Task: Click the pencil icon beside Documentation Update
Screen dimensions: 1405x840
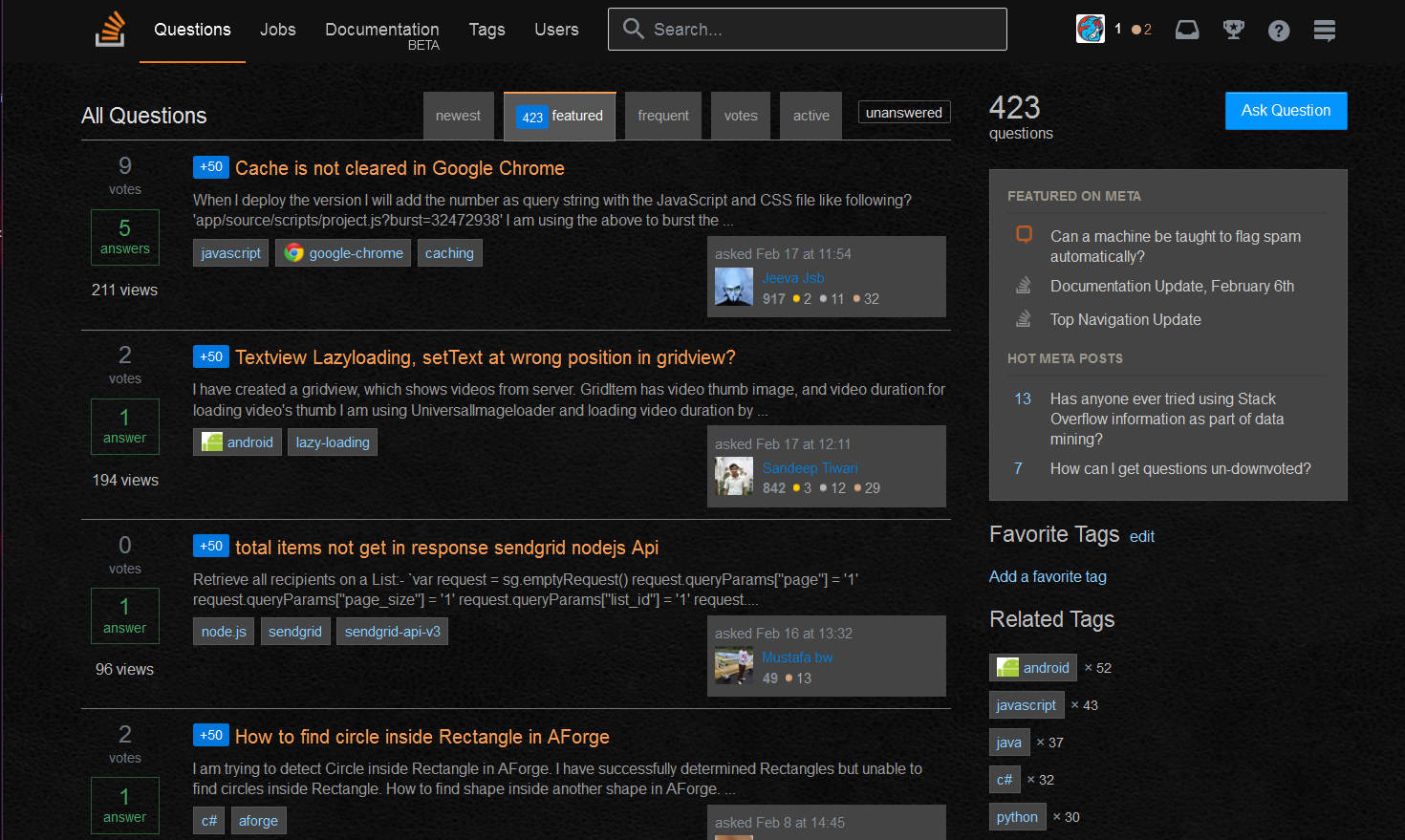Action: click(1023, 285)
